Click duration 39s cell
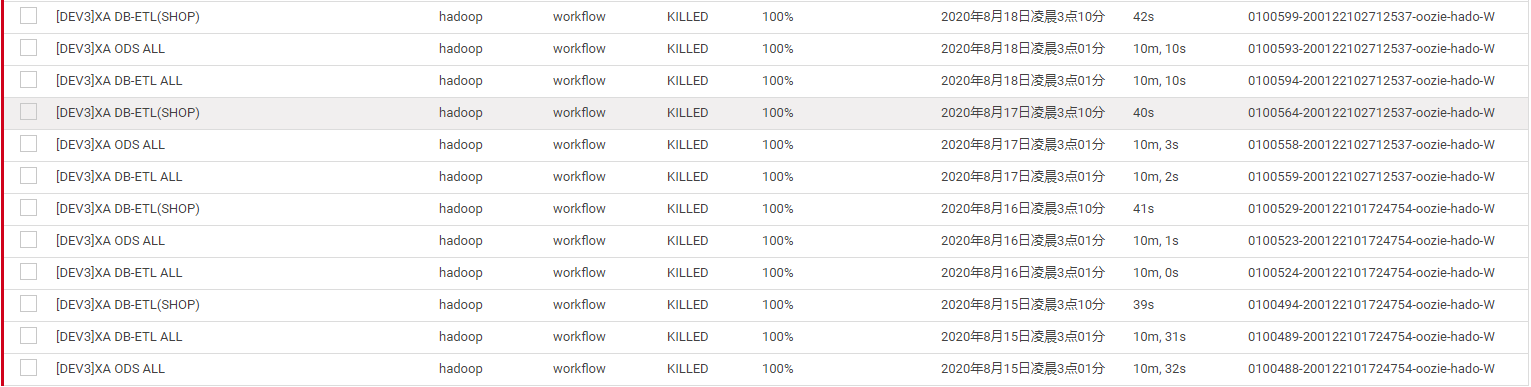The height and width of the screenshot is (387, 1531). 1143,305
